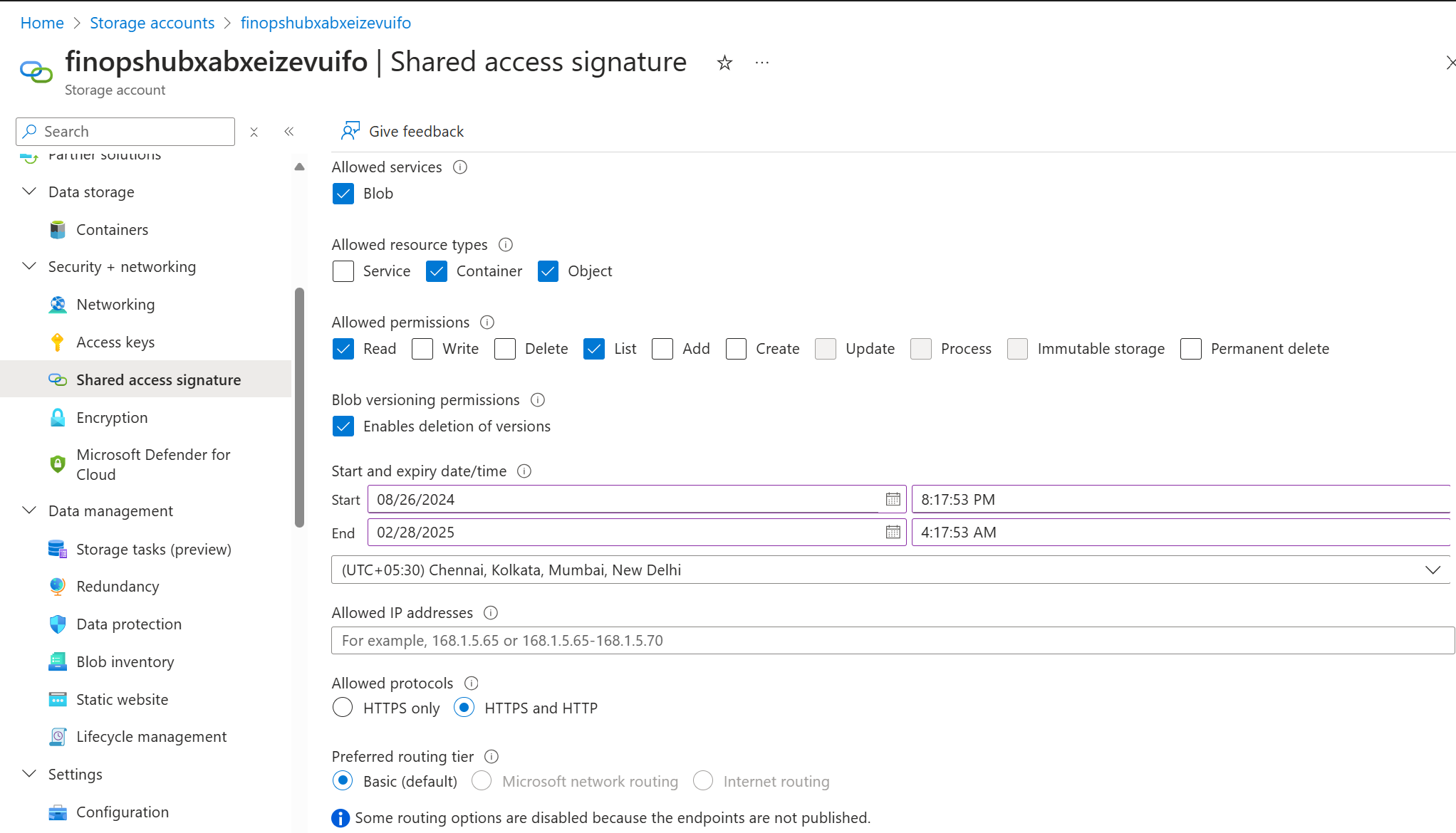This screenshot has width=1456, height=833.
Task: Open the more options ellipsis menu
Action: [x=762, y=63]
